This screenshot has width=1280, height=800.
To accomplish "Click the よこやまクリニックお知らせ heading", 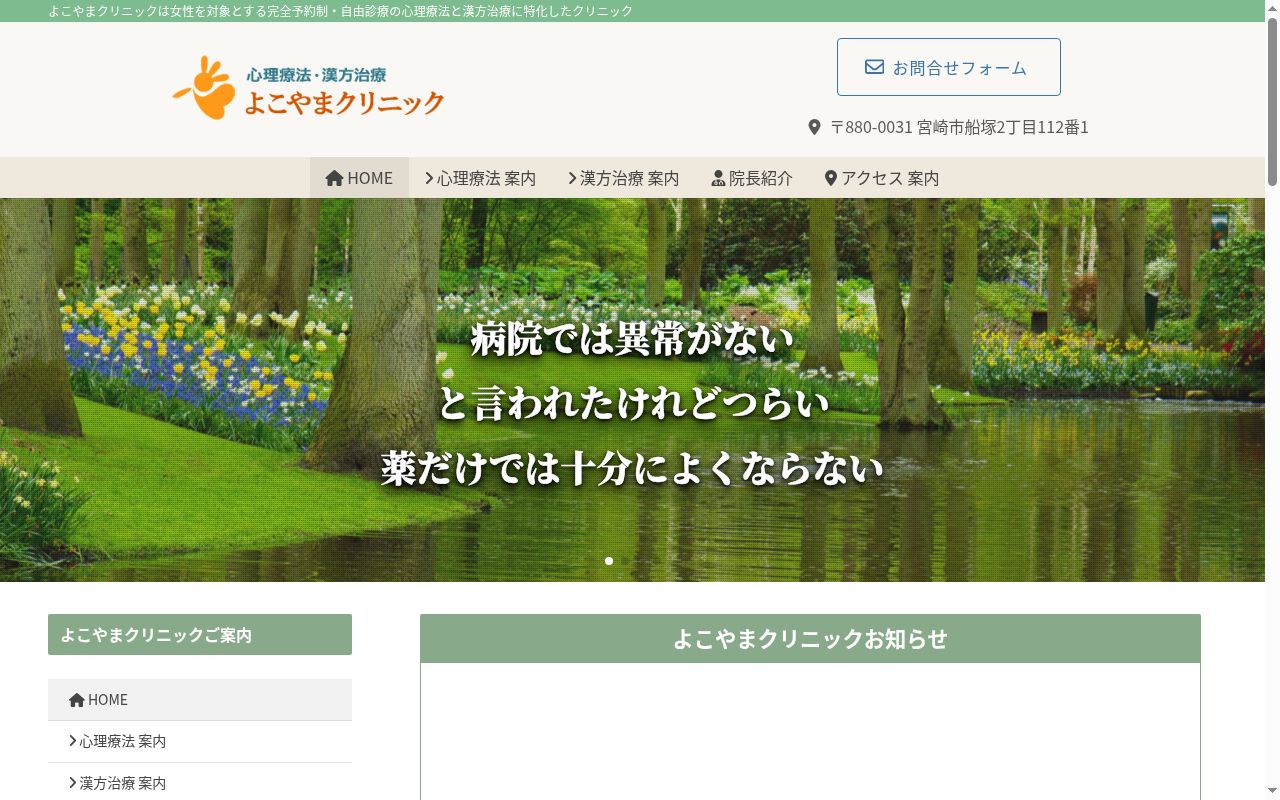I will [x=810, y=639].
